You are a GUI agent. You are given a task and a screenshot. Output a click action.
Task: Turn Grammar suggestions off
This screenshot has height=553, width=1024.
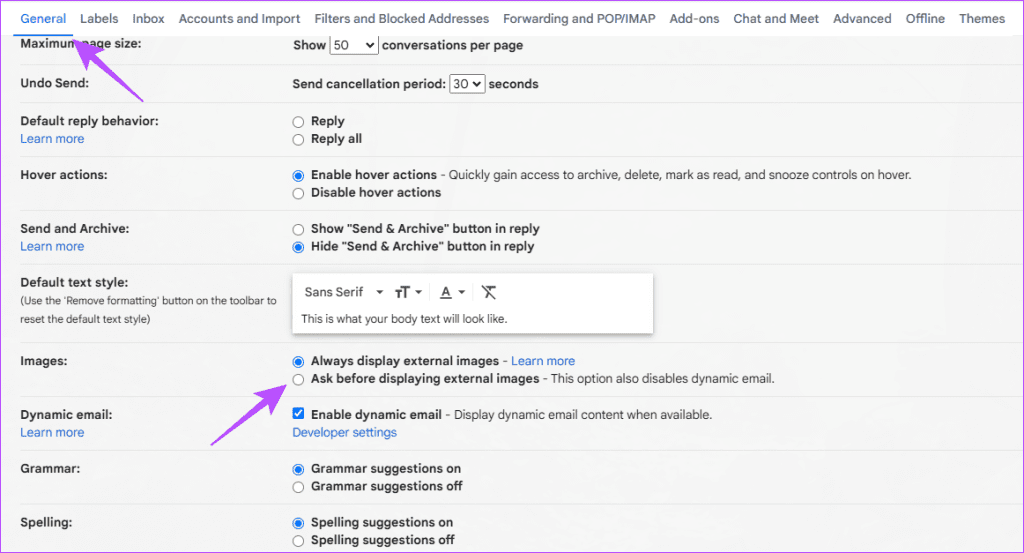[298, 487]
